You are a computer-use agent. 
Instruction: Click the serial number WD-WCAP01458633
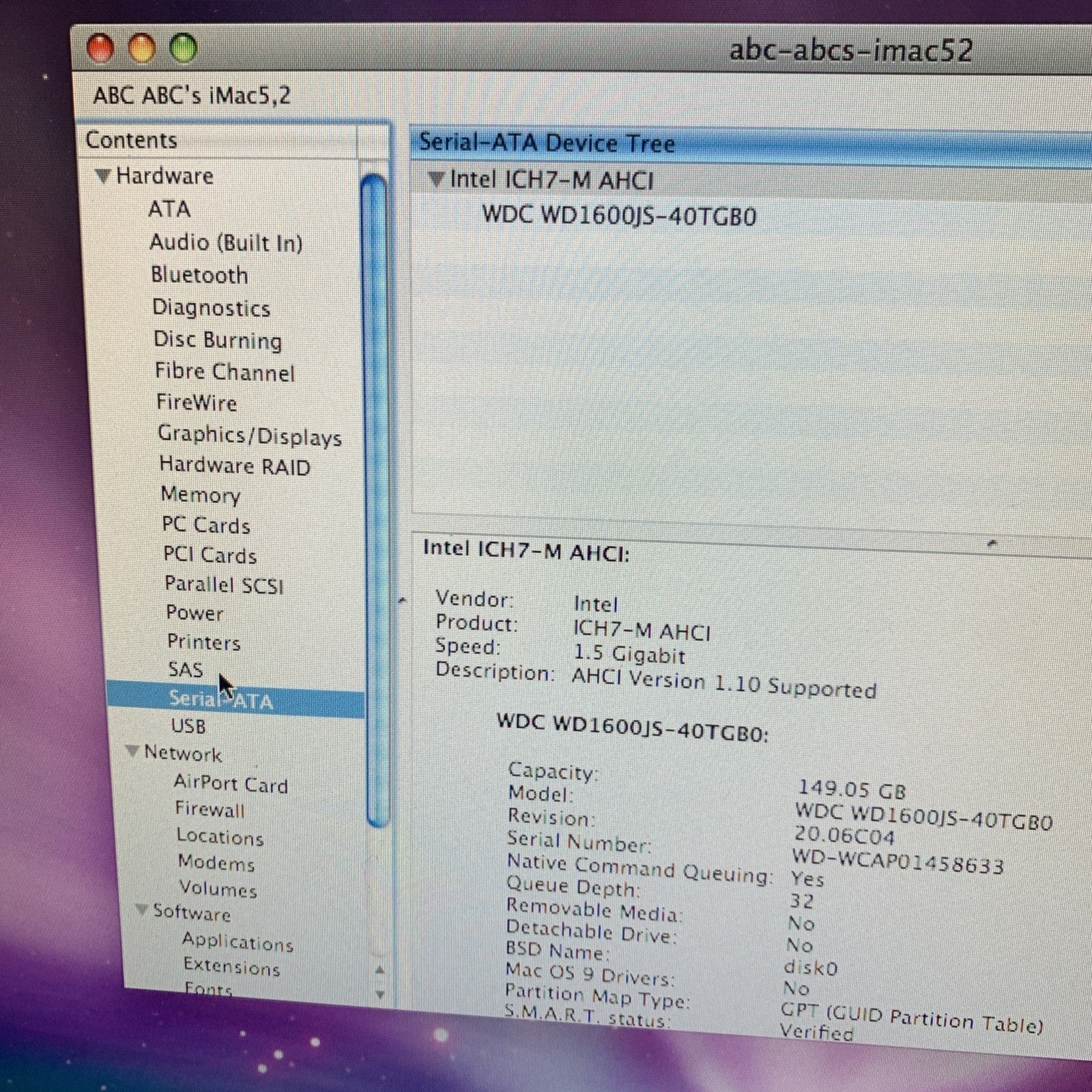[x=897, y=861]
